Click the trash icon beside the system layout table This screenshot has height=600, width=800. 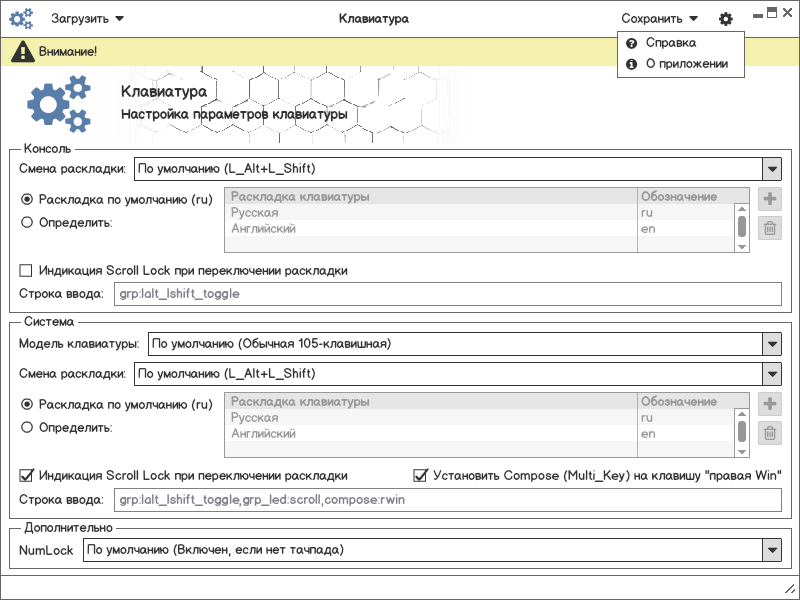point(770,433)
